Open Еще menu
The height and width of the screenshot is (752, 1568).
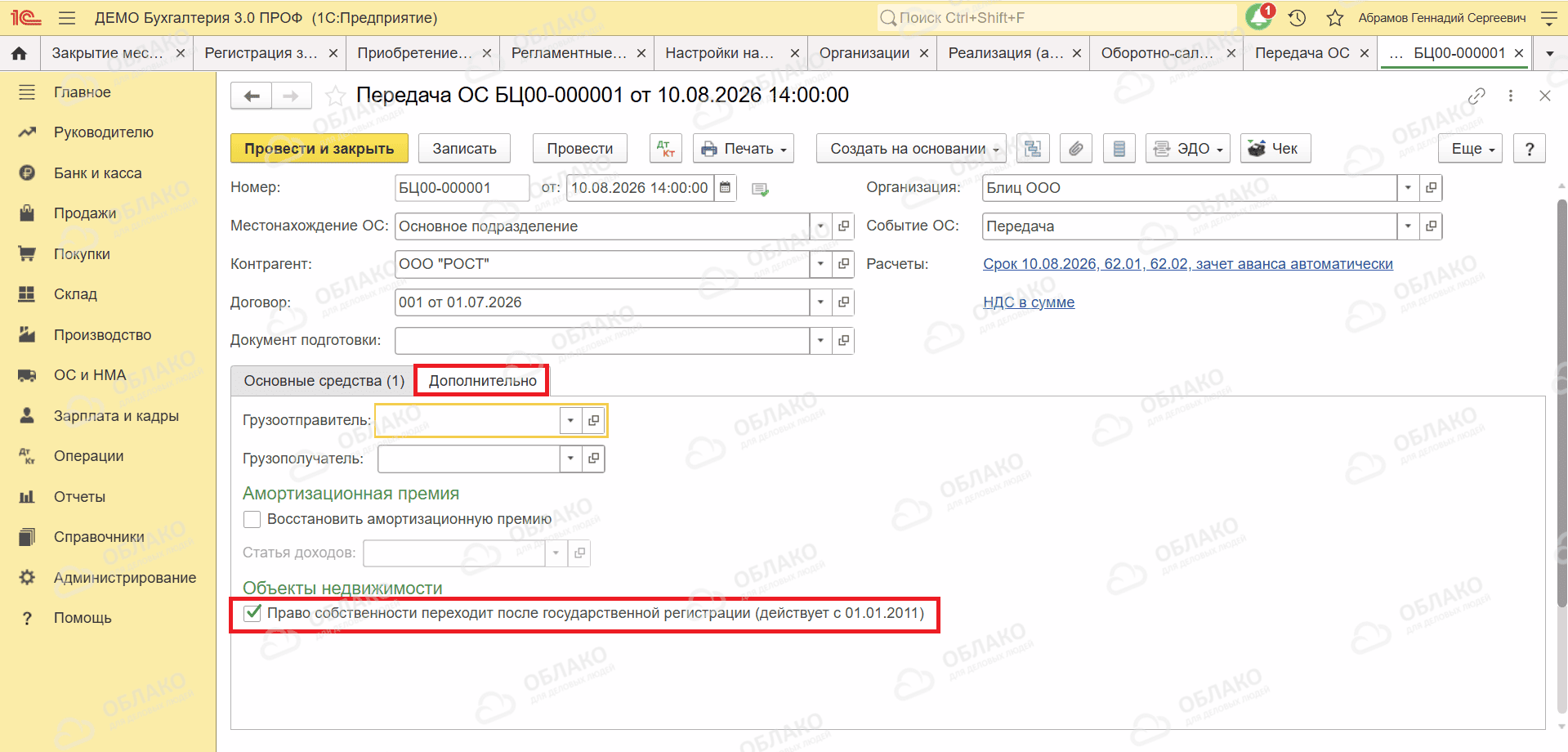[1470, 149]
